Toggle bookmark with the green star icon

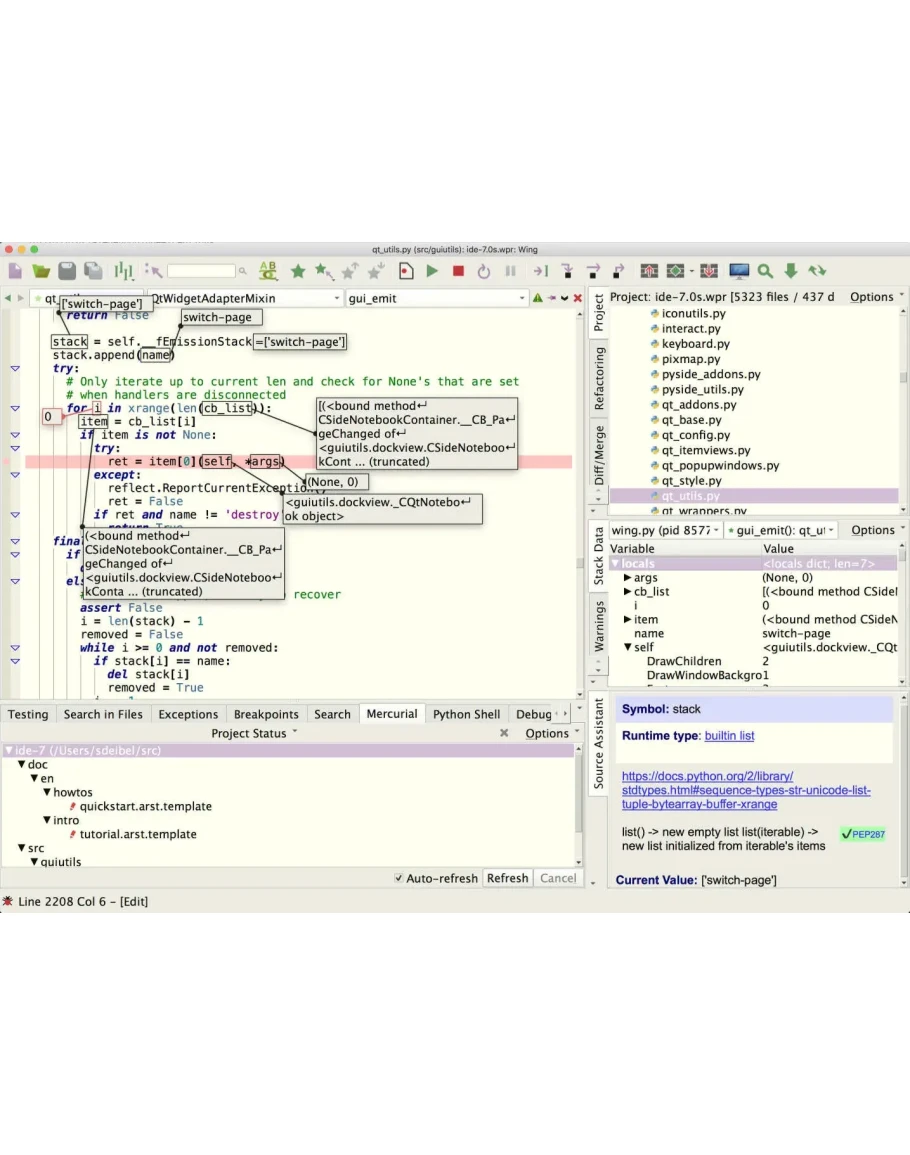(298, 271)
